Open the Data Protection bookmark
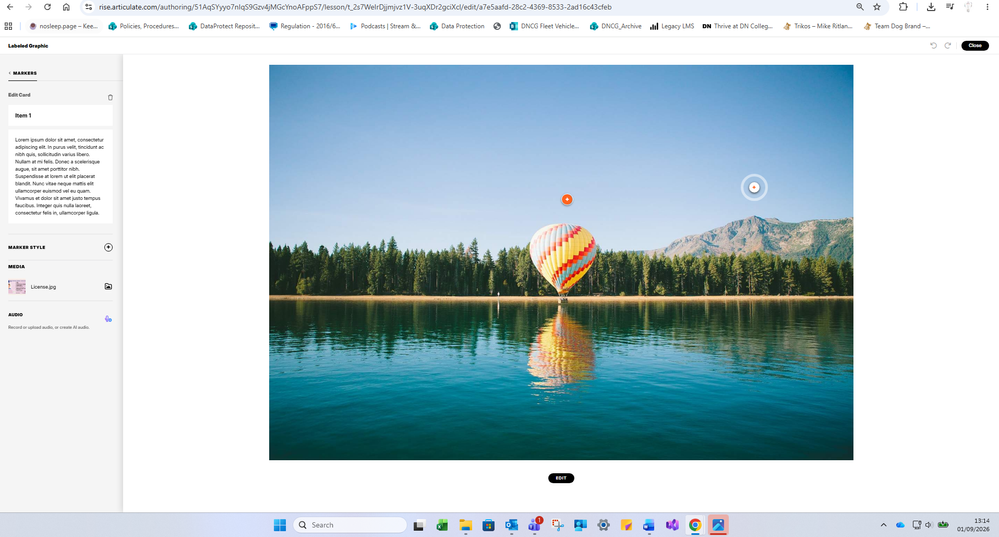Image resolution: width=999 pixels, height=537 pixels. (x=457, y=26)
